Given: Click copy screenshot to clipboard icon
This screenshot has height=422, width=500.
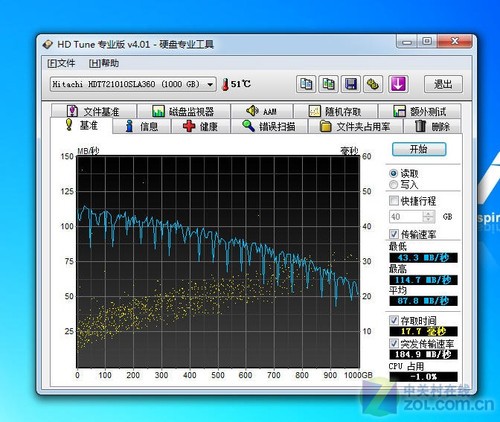Looking at the screenshot, I should [328, 84].
